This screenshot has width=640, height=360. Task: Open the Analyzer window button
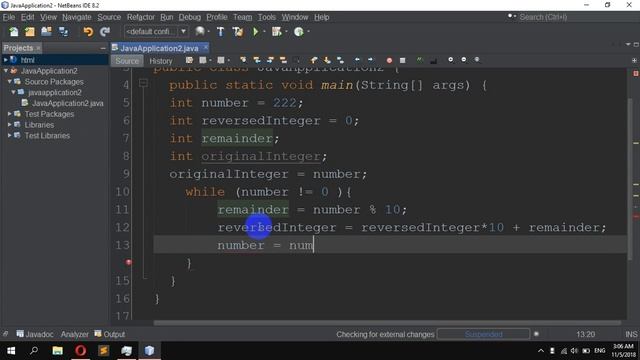tap(74, 334)
